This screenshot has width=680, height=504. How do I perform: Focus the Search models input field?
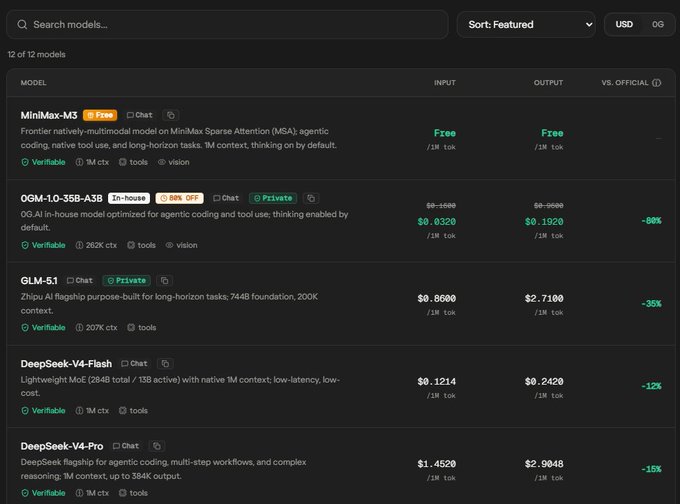227,25
